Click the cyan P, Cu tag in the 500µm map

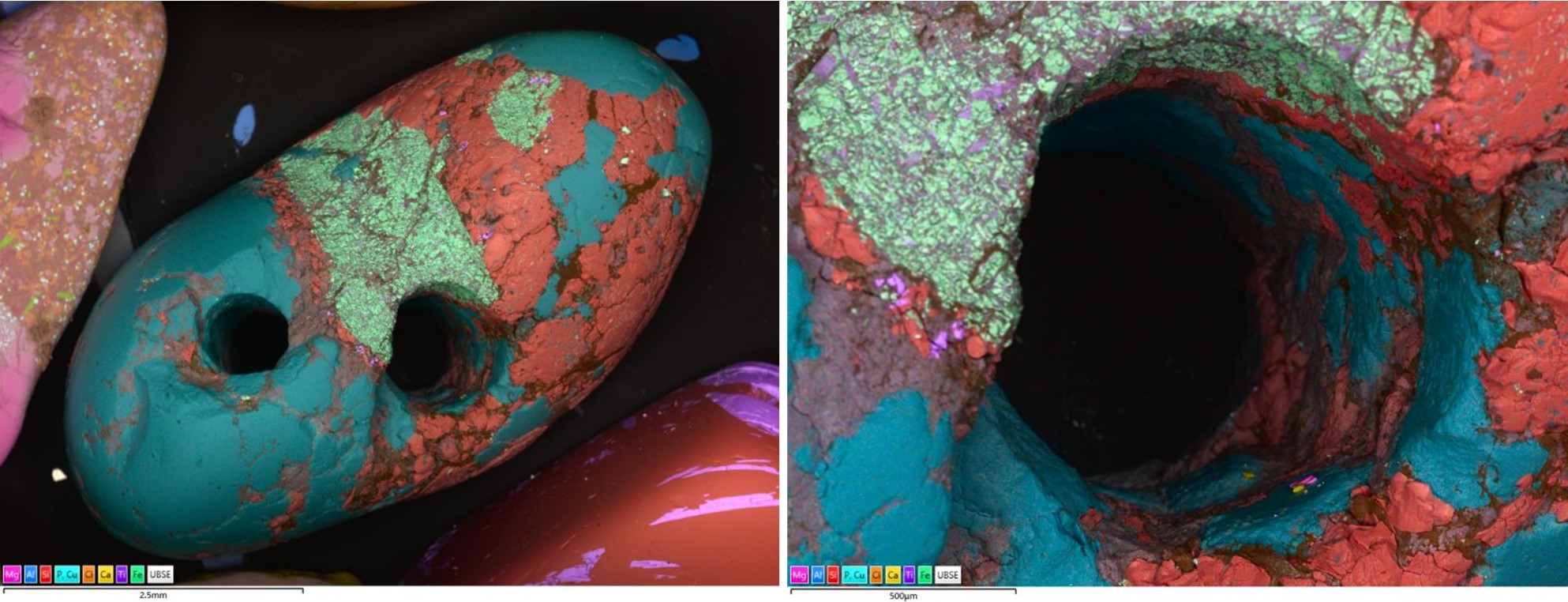tap(854, 575)
